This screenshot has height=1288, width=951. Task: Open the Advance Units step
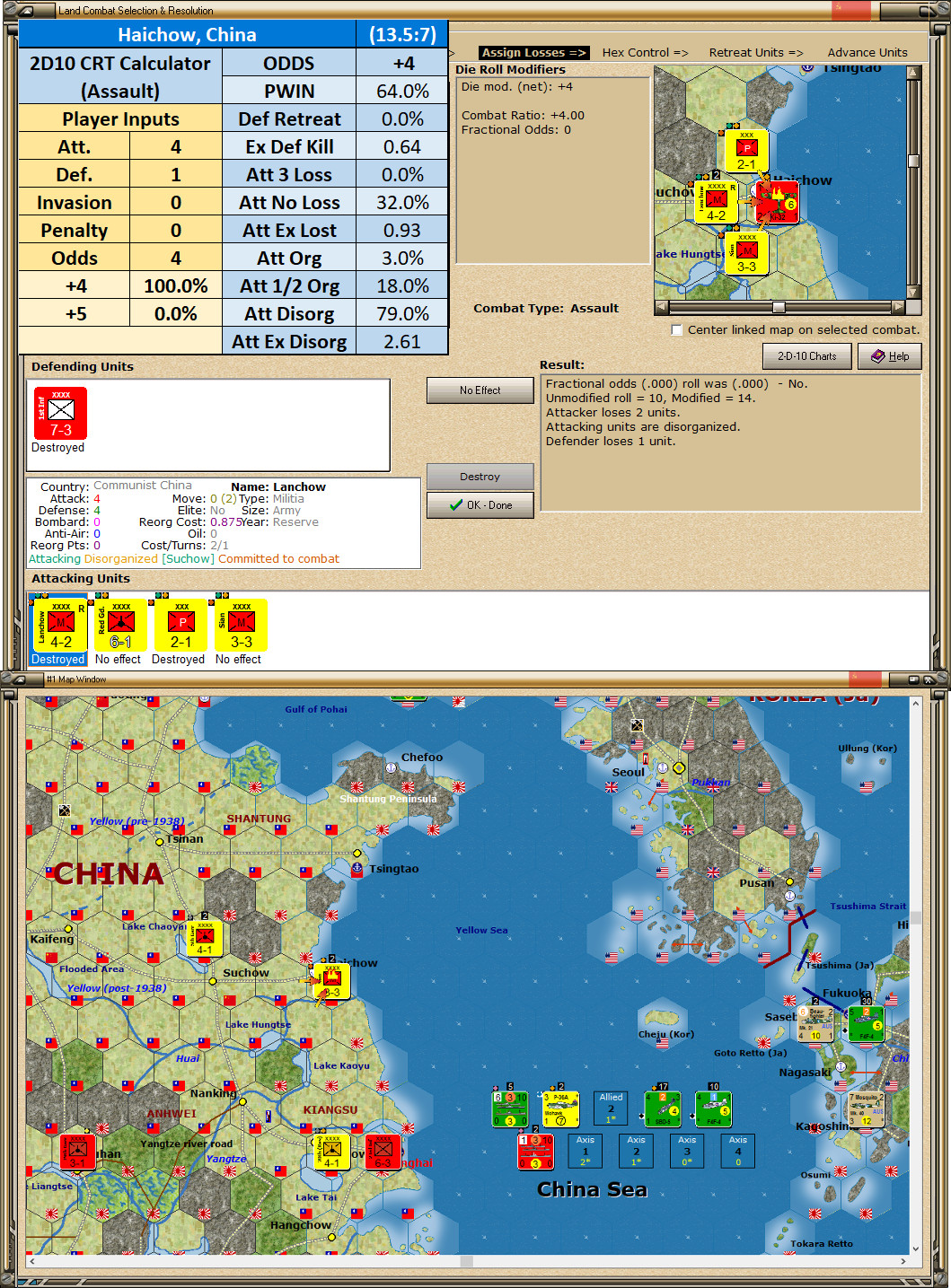click(x=867, y=53)
